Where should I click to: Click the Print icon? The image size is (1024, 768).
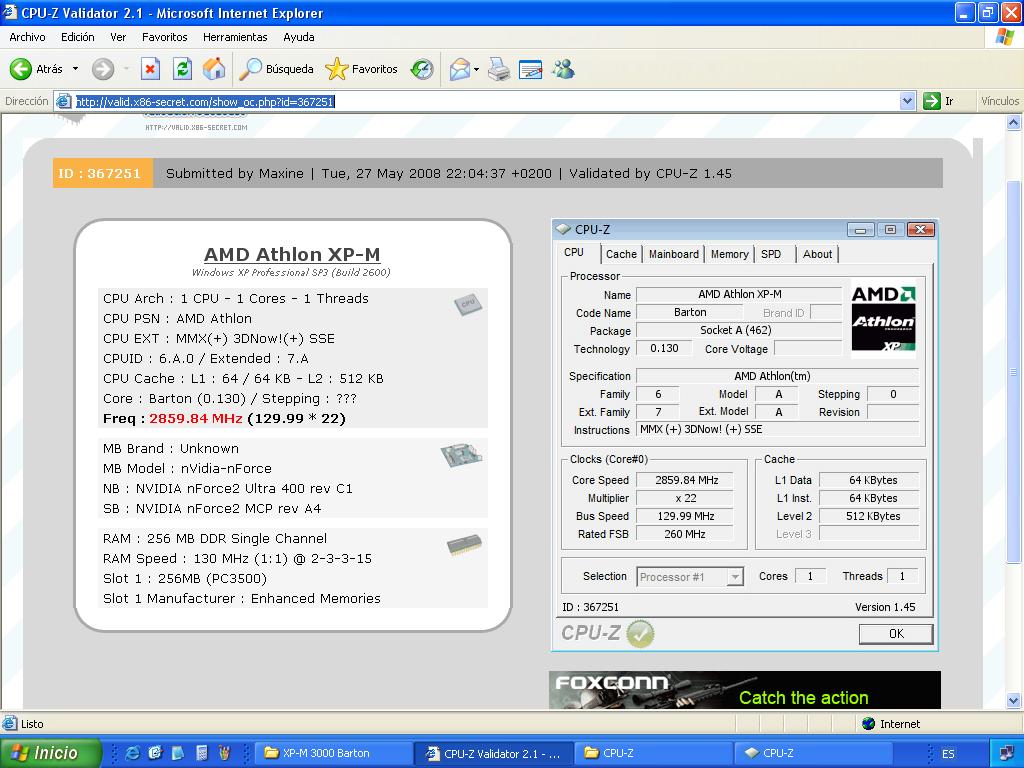click(x=499, y=69)
